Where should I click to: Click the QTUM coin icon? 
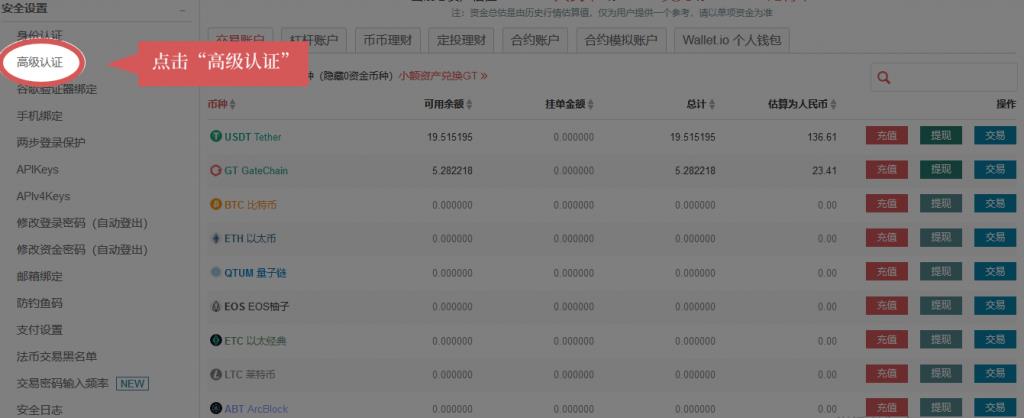(215, 273)
